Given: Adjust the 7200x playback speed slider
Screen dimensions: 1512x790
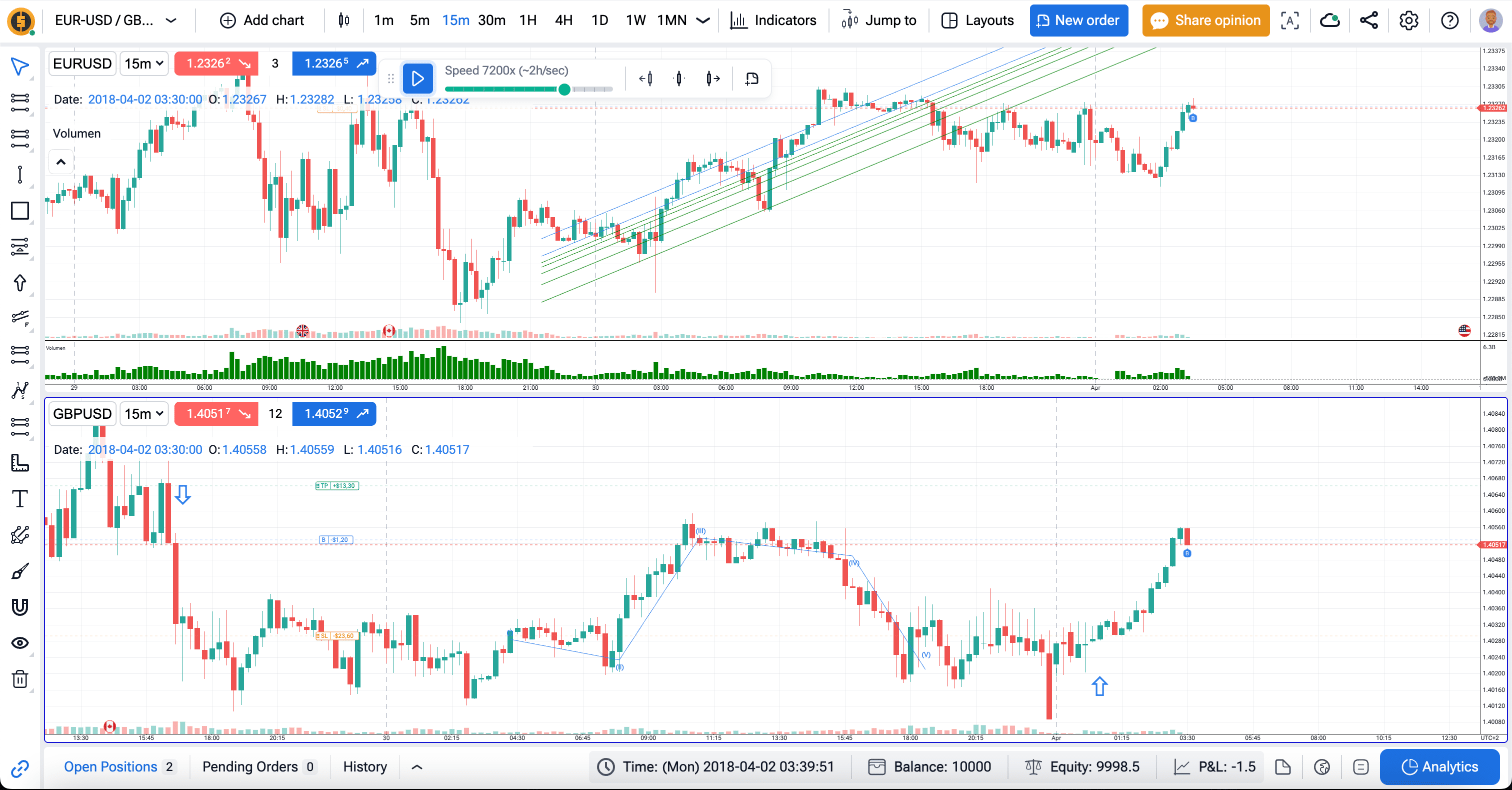Looking at the screenshot, I should pyautogui.click(x=563, y=89).
